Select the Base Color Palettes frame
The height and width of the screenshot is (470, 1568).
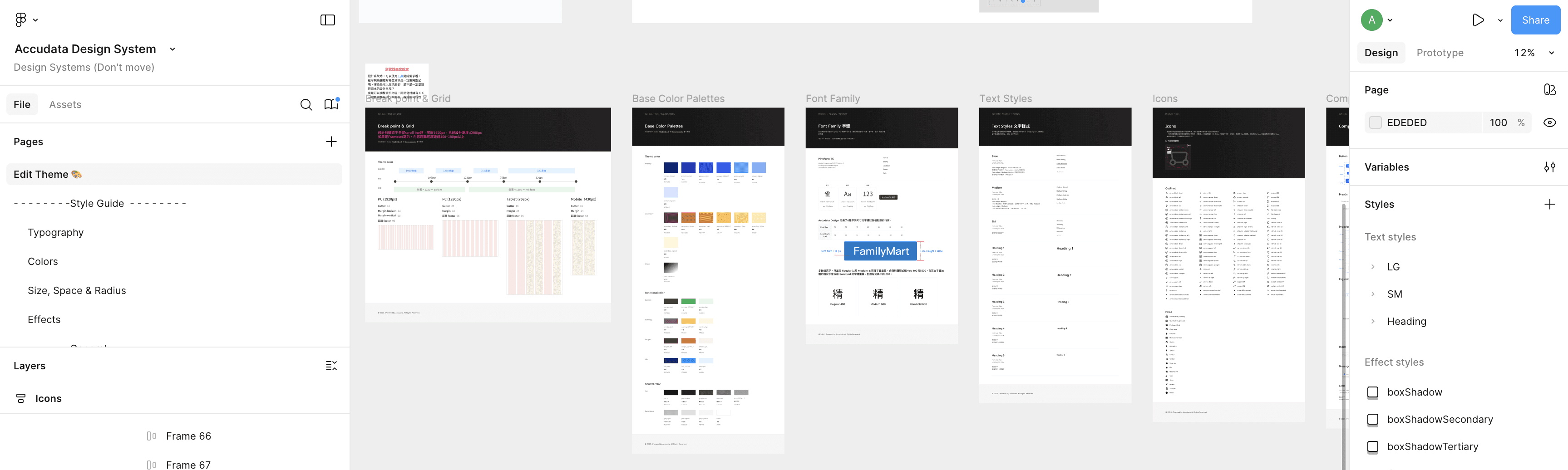point(708,280)
